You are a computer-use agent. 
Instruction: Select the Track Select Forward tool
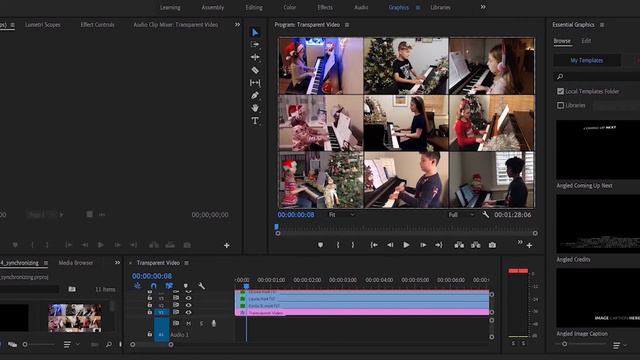coord(255,44)
